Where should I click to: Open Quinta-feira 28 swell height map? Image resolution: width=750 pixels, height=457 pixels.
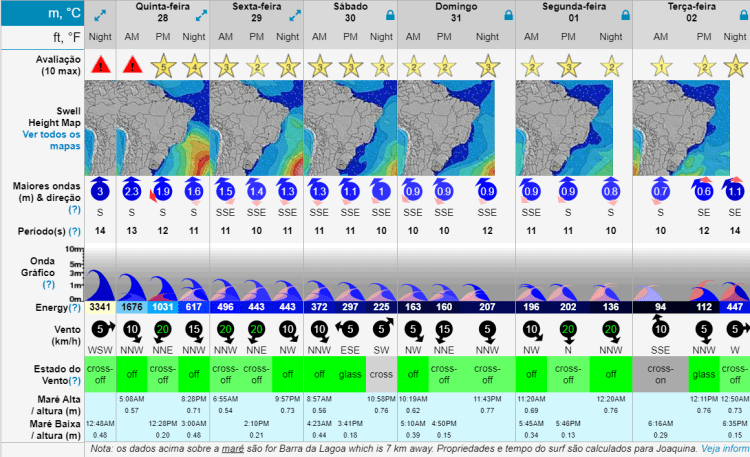pos(163,128)
